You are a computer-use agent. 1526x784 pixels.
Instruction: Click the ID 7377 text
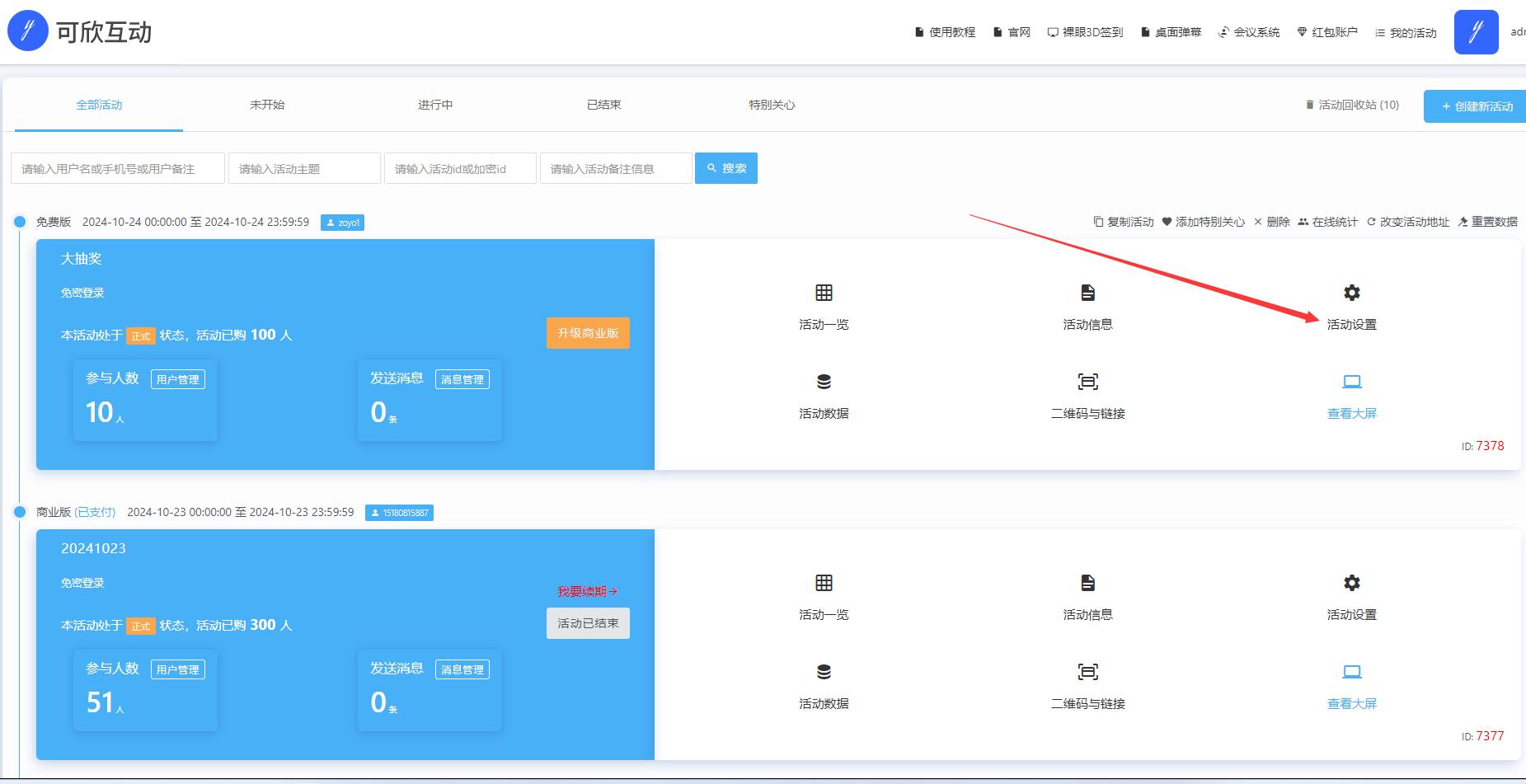coord(1482,736)
